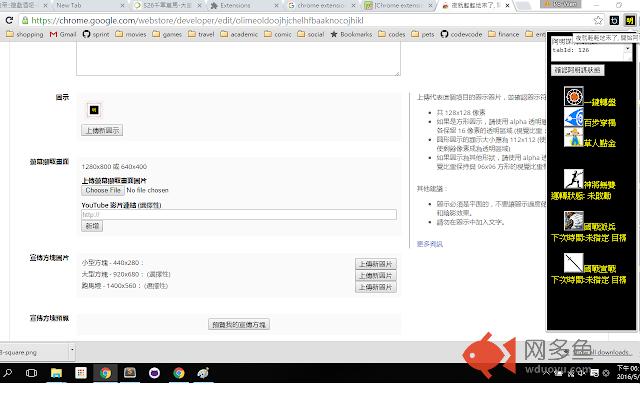Upload image for small tile 440x280
640x400 pixels.
pyautogui.click(x=376, y=264)
